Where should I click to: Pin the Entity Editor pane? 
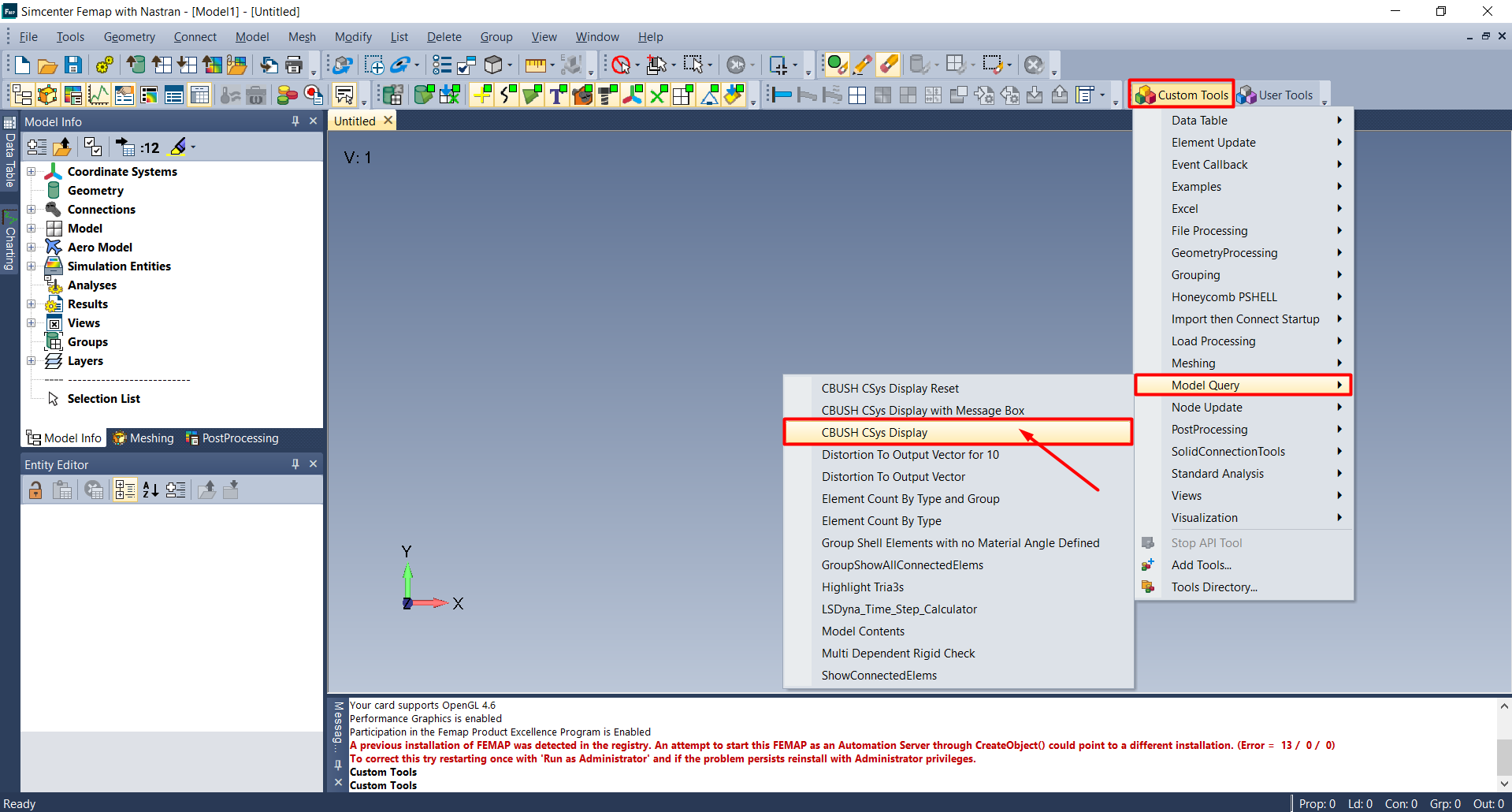[295, 464]
